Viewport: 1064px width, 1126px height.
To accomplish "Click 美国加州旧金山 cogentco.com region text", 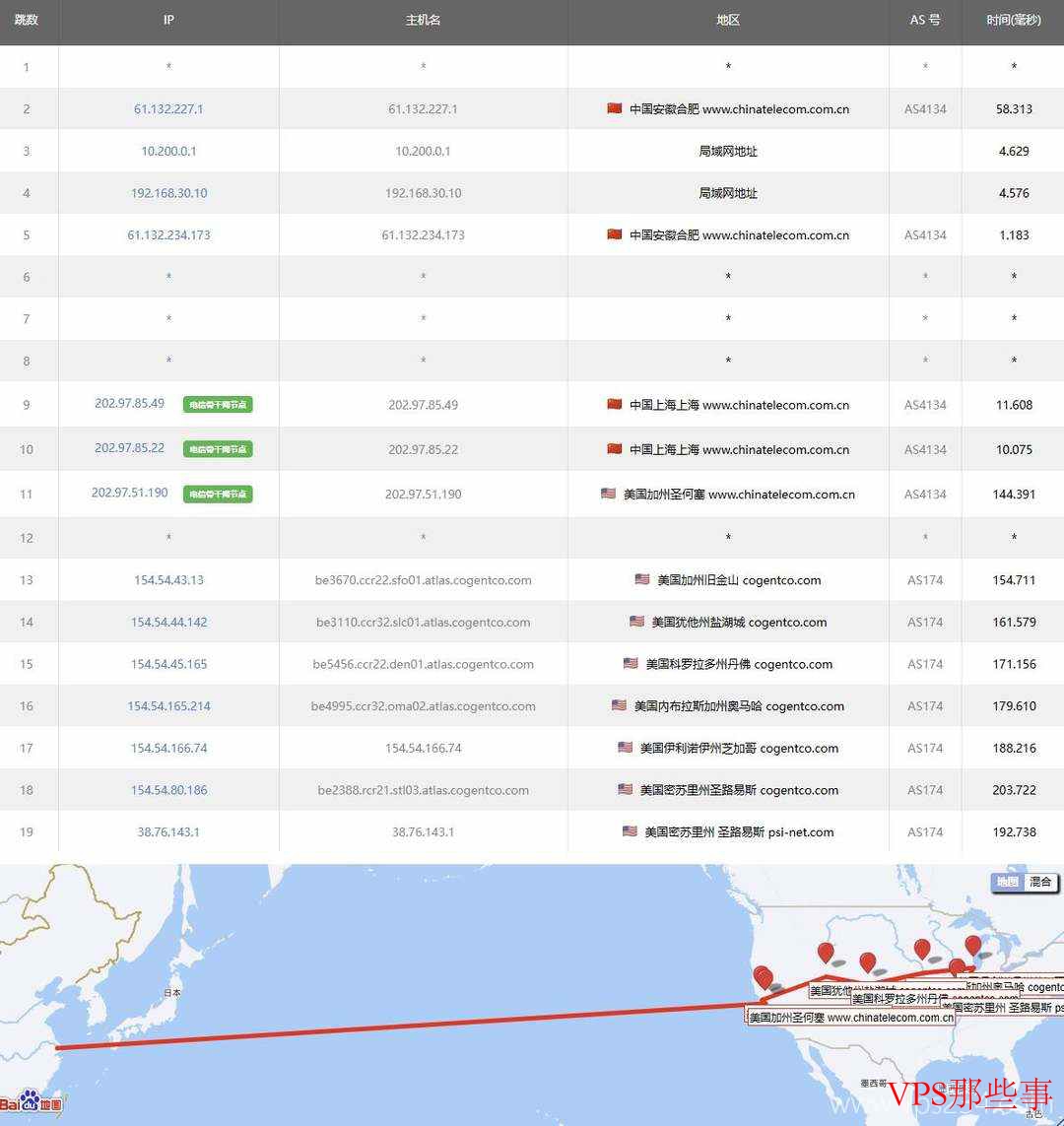I will (739, 580).
